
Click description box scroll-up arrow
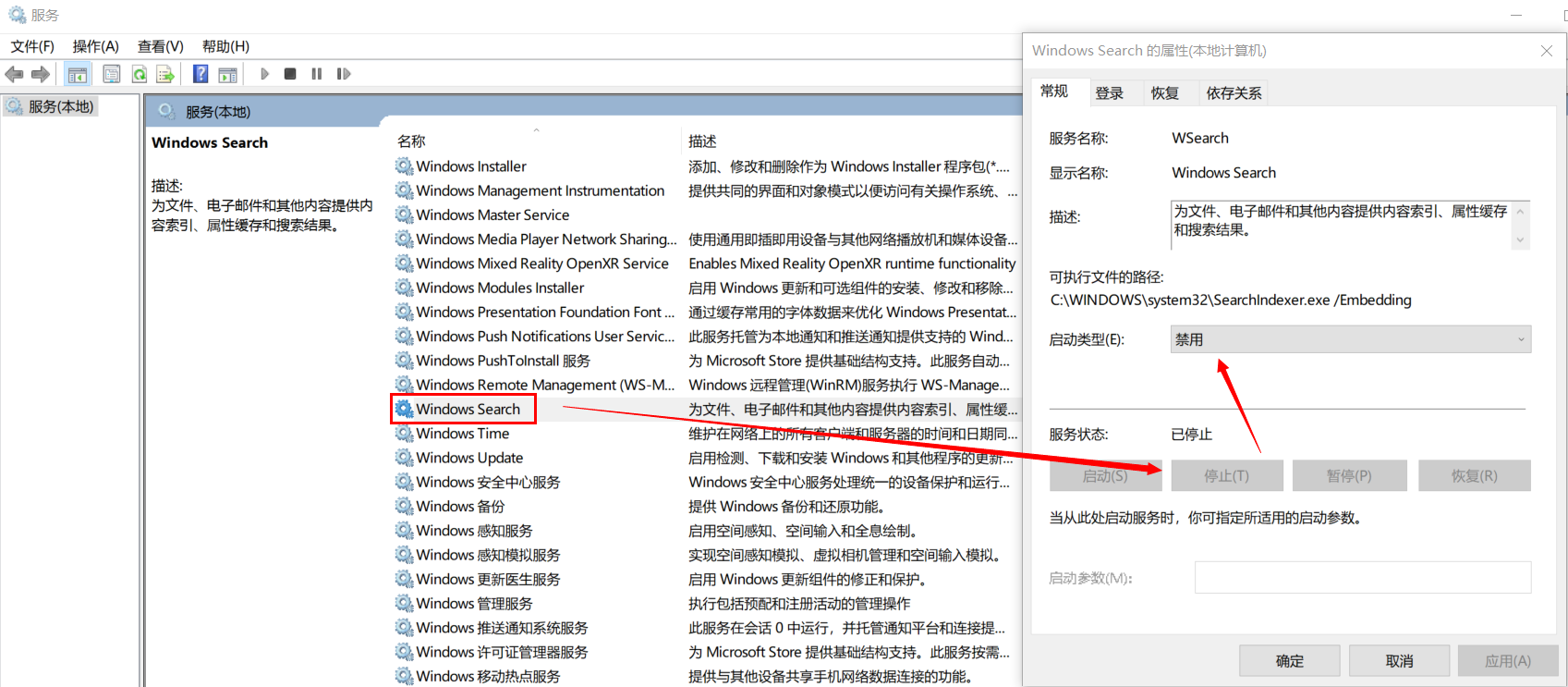pyautogui.click(x=1520, y=212)
